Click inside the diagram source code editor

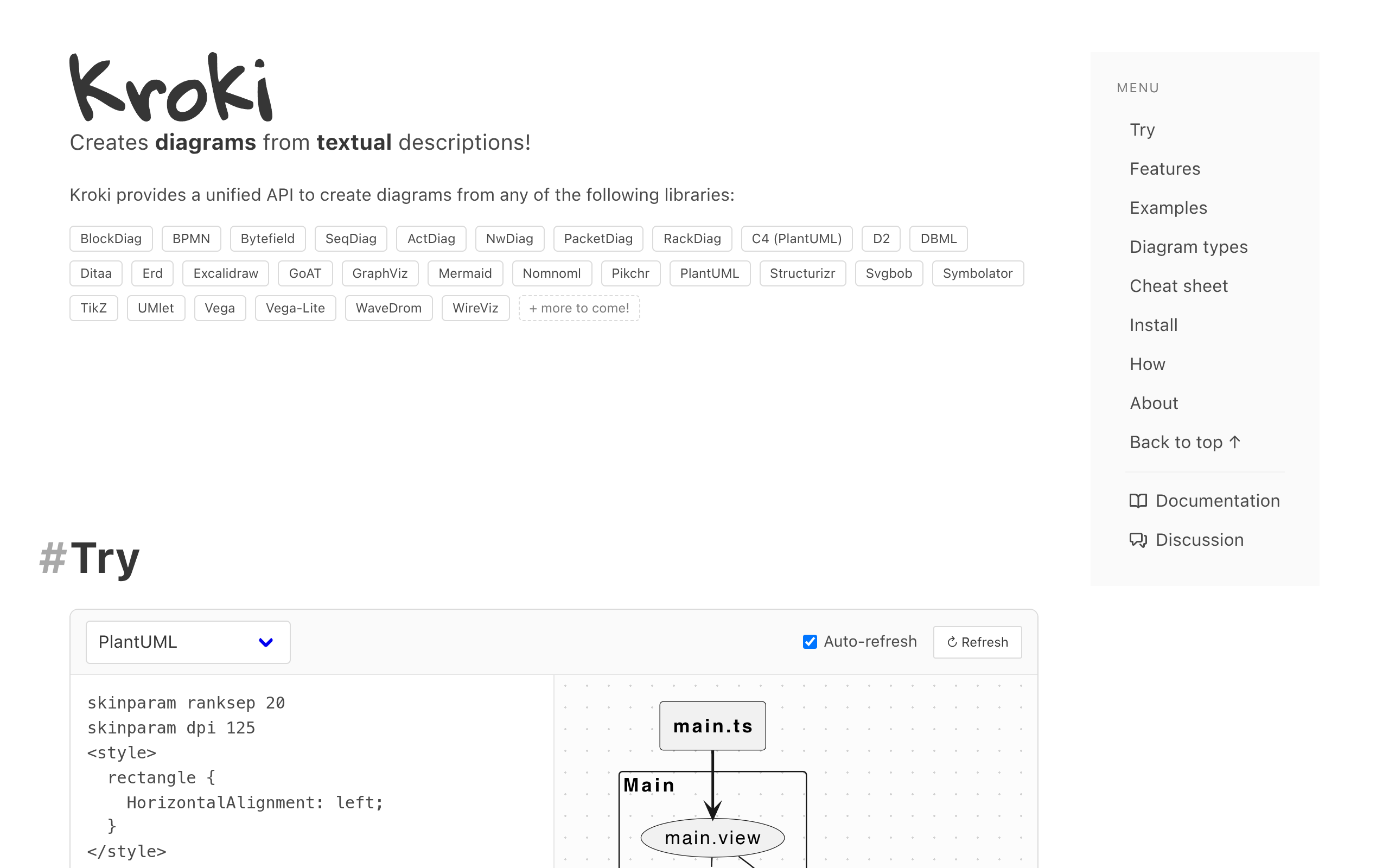click(312, 772)
